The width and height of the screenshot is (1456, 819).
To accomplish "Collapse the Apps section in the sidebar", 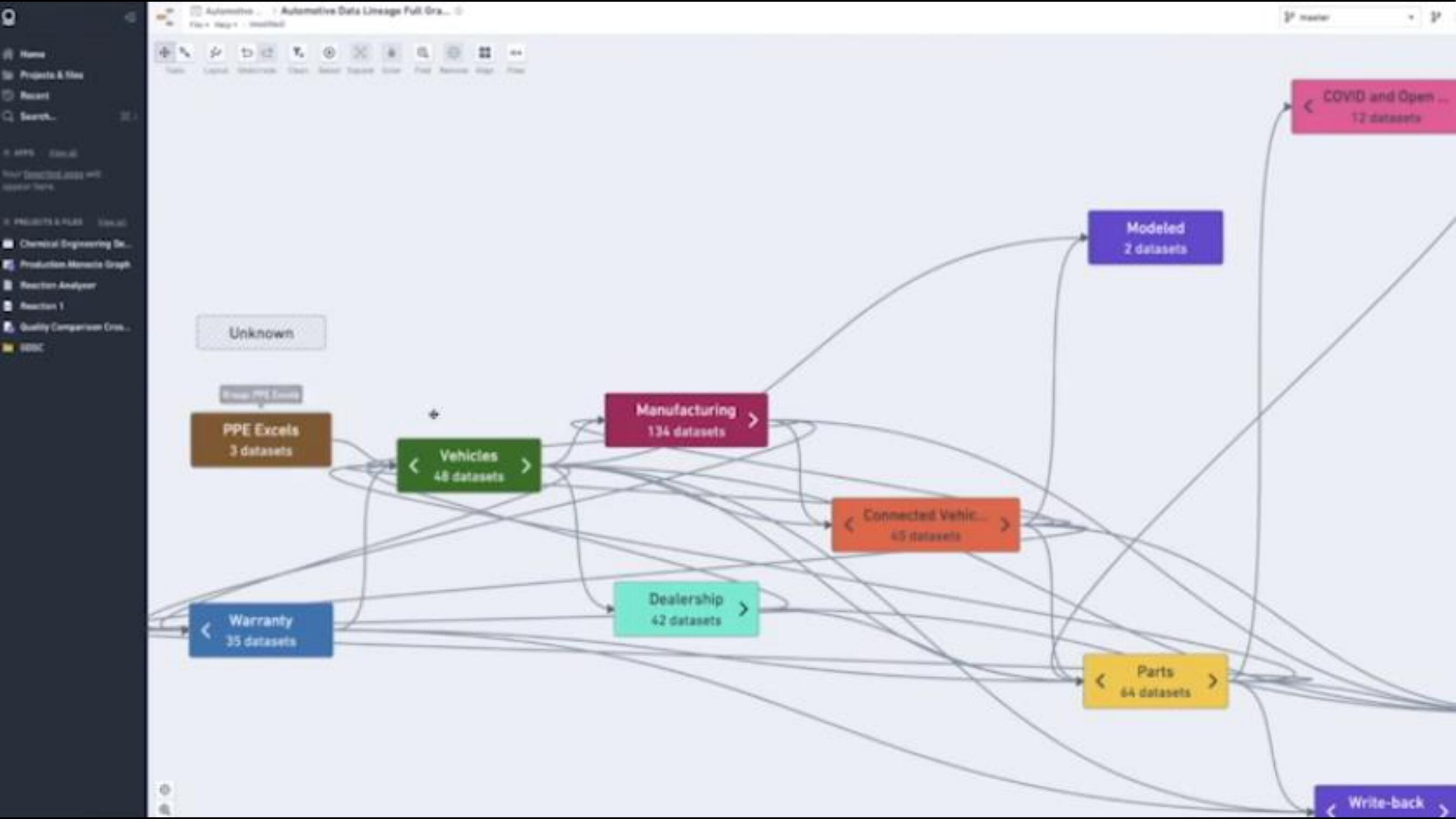I will tap(6, 153).
